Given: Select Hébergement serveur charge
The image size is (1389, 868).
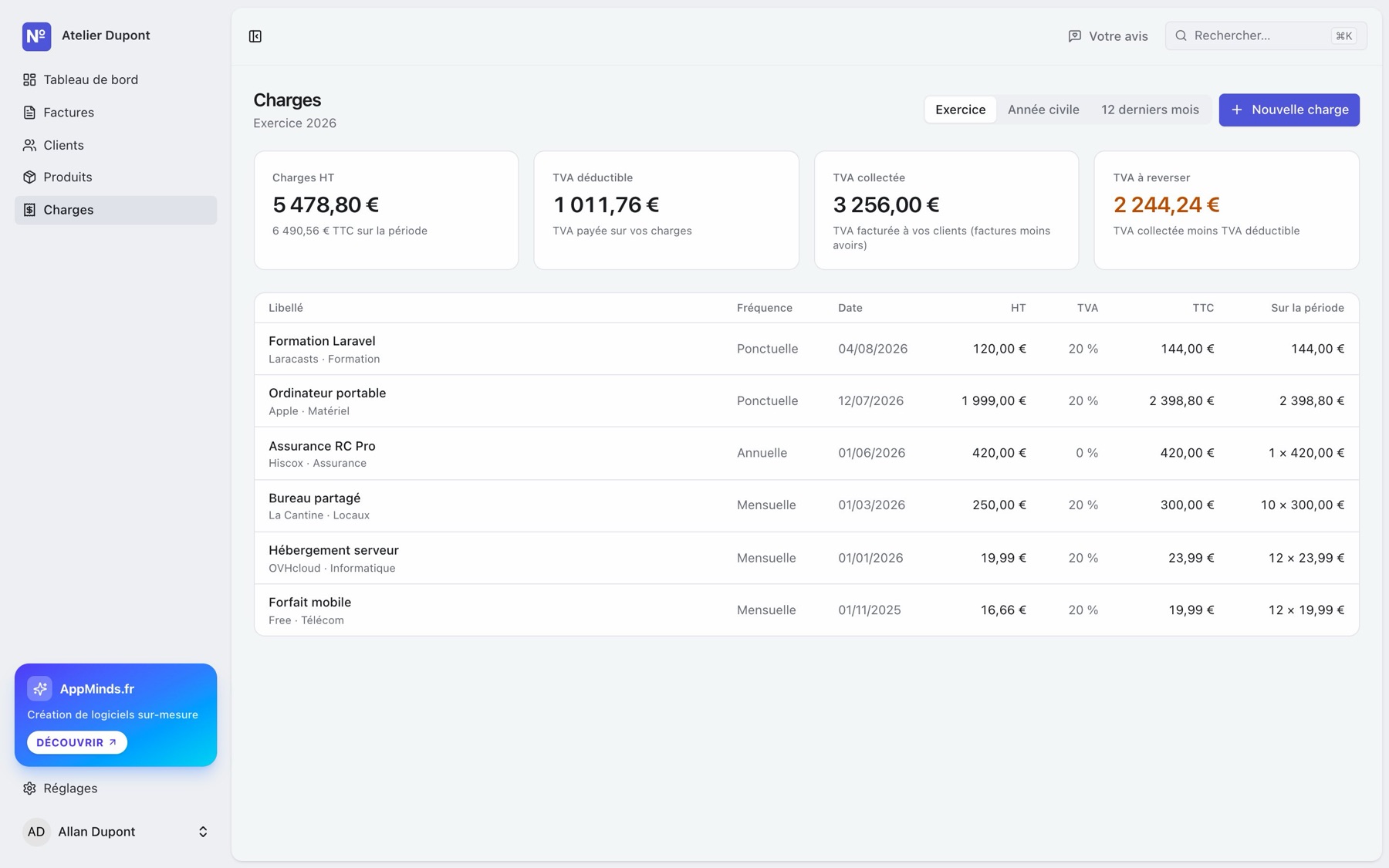Looking at the screenshot, I should (x=806, y=558).
